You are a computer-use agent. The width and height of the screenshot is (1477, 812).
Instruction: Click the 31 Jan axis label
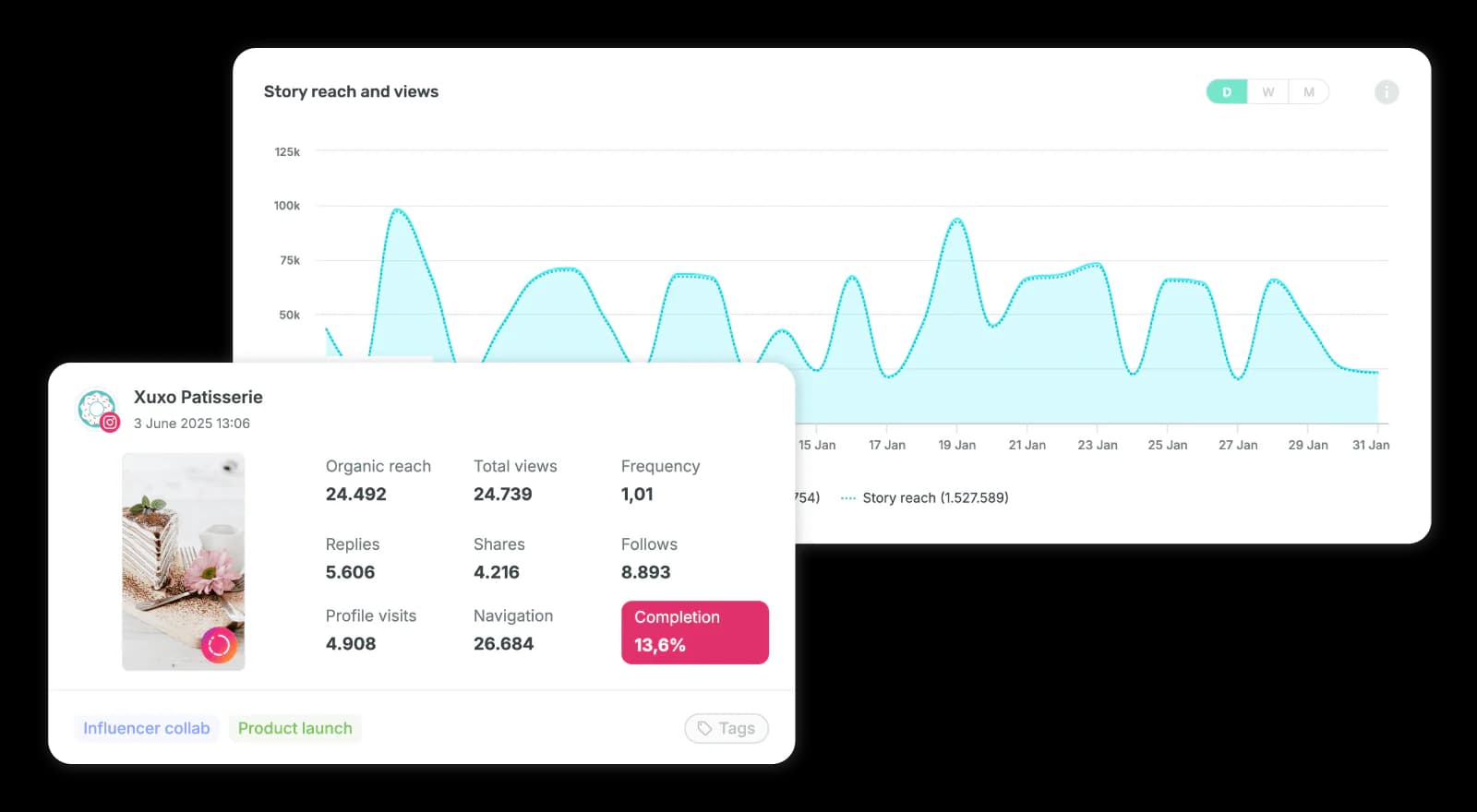(1371, 445)
